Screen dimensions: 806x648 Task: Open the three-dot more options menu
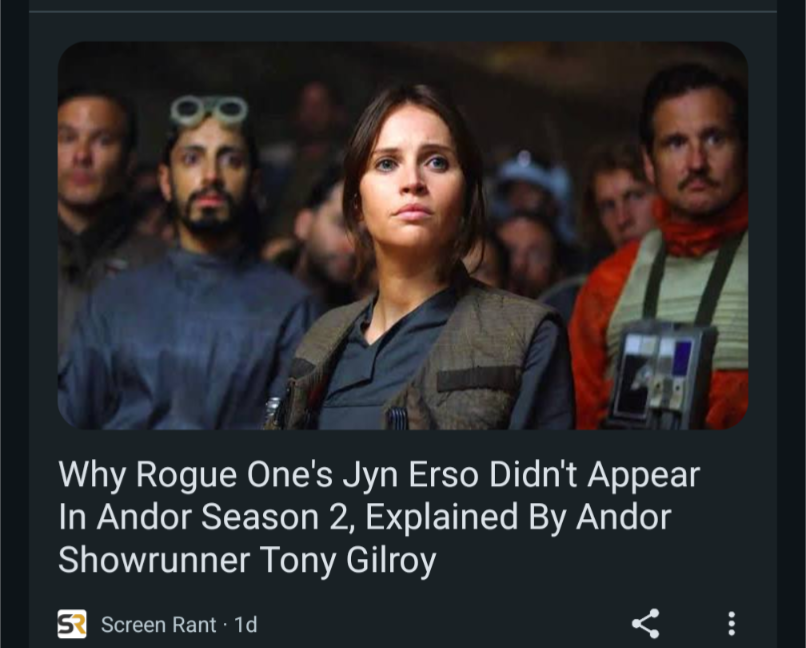[731, 624]
